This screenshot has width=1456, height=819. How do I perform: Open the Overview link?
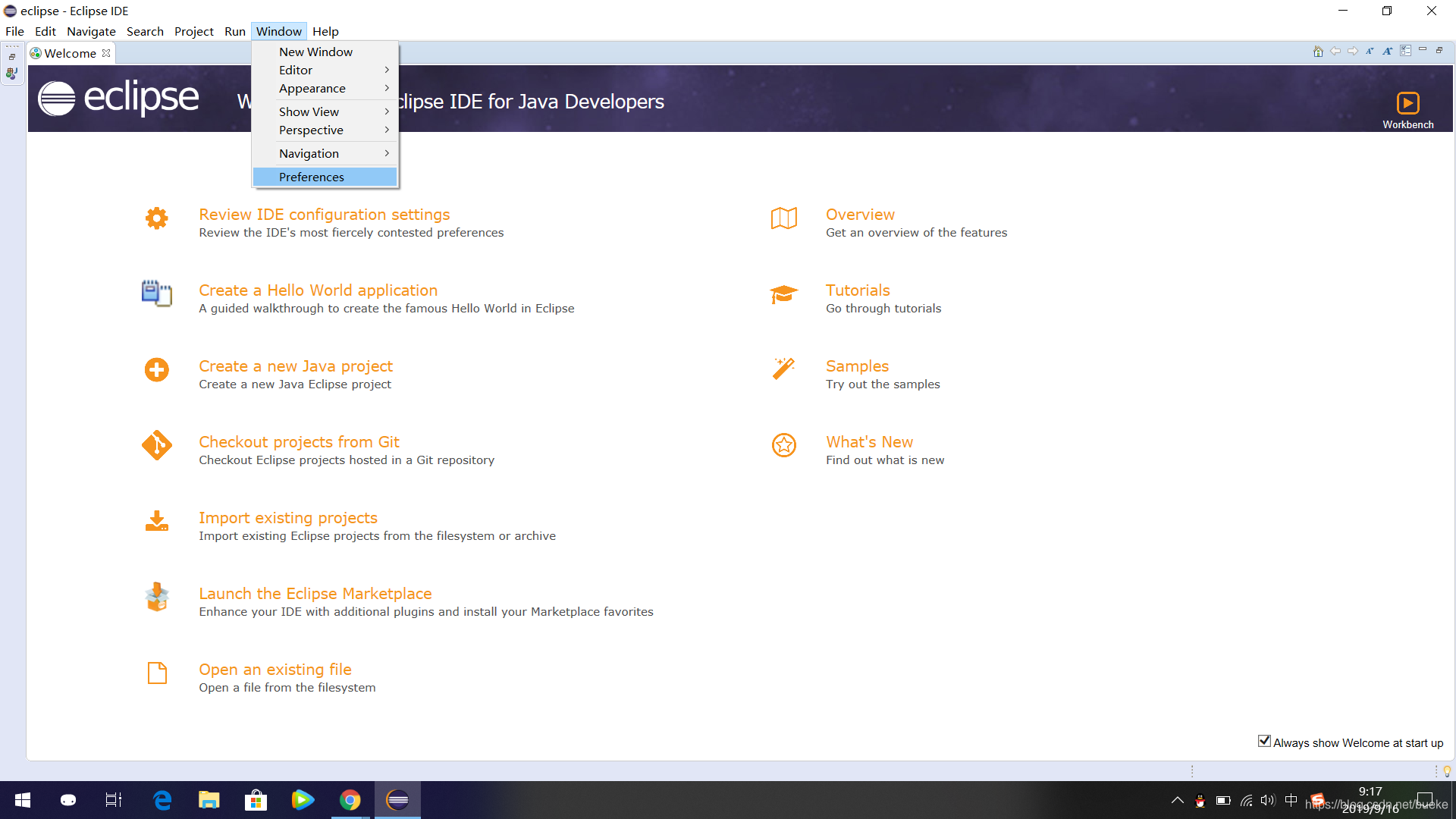(x=860, y=215)
